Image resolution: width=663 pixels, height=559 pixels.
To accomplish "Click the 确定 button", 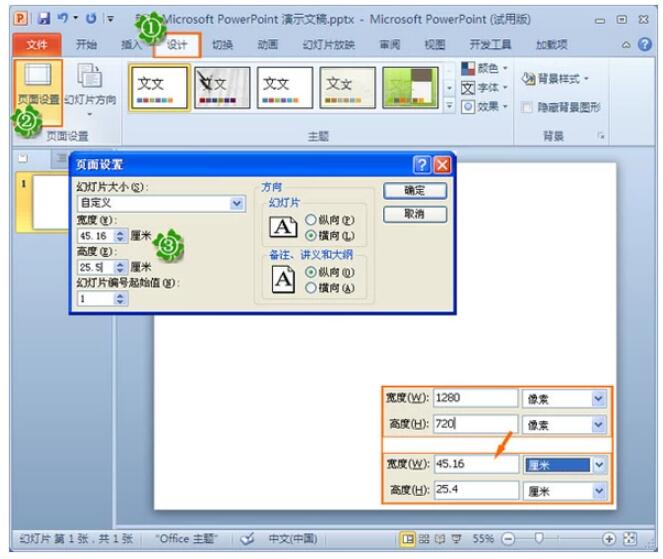I will (415, 190).
